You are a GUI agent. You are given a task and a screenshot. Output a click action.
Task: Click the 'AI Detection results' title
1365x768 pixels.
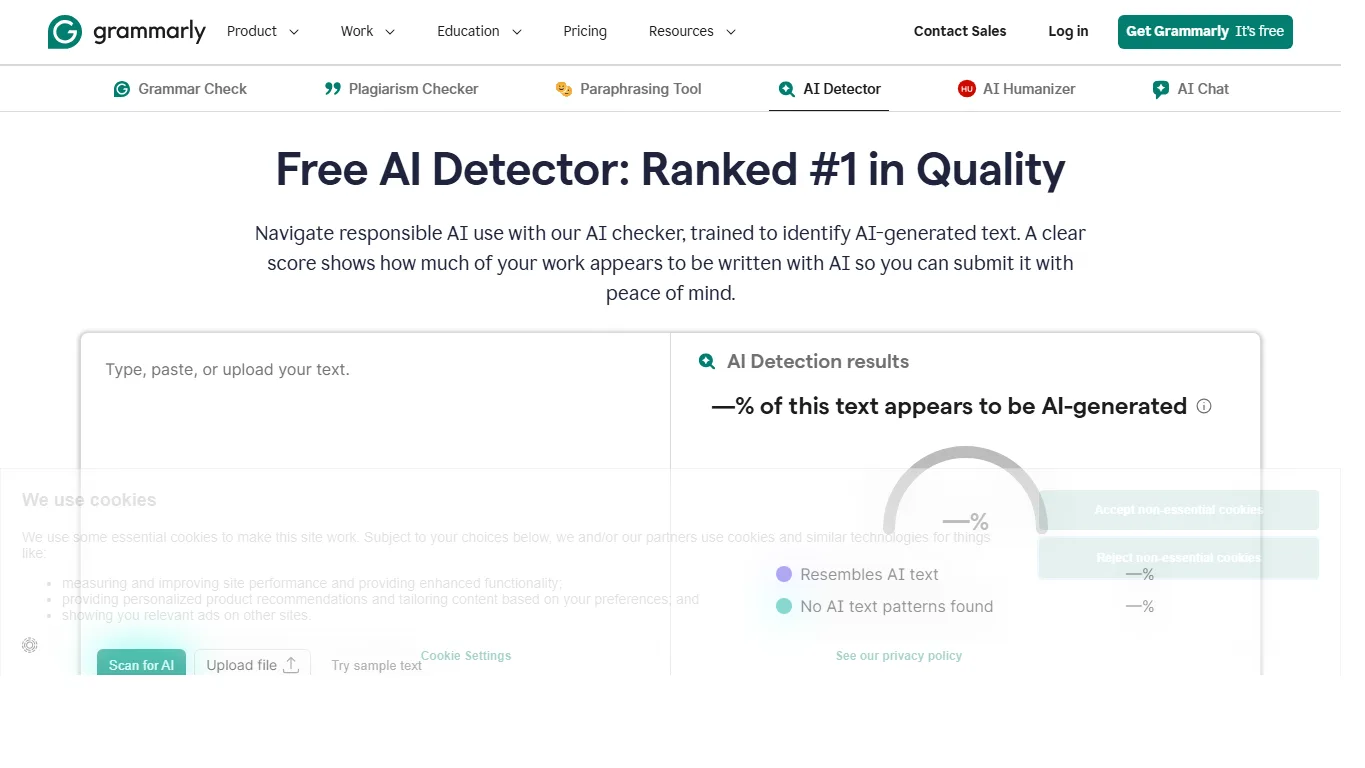pyautogui.click(x=818, y=361)
